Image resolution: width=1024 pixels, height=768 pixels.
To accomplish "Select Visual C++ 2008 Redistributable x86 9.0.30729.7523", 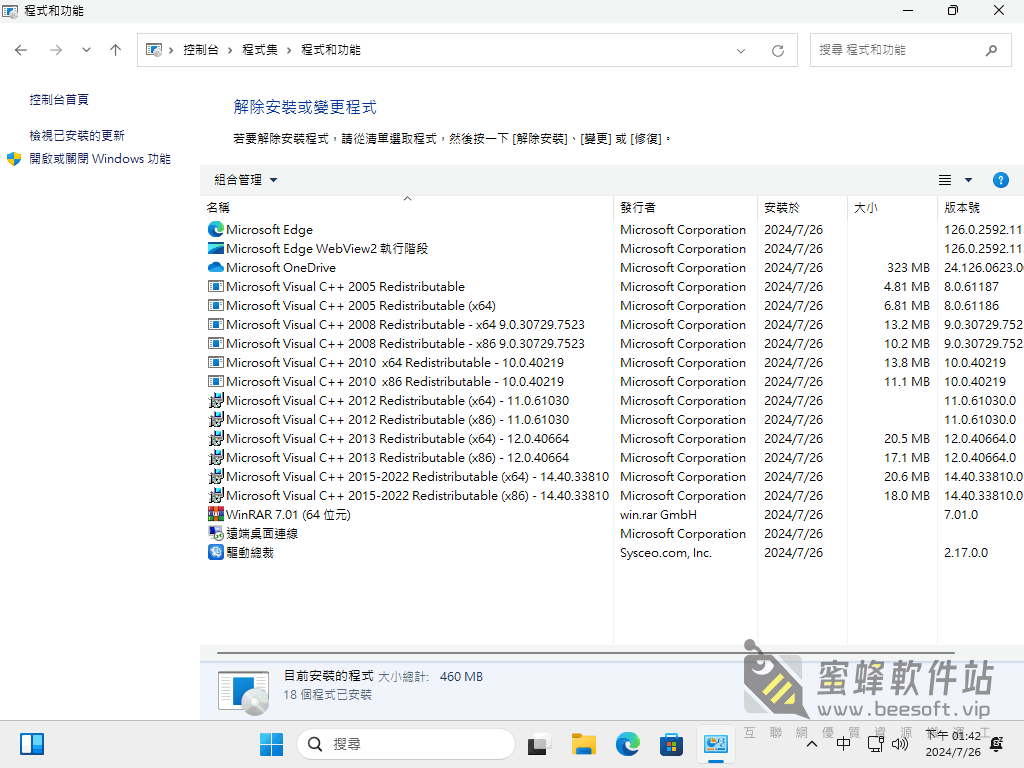I will click(x=406, y=344).
